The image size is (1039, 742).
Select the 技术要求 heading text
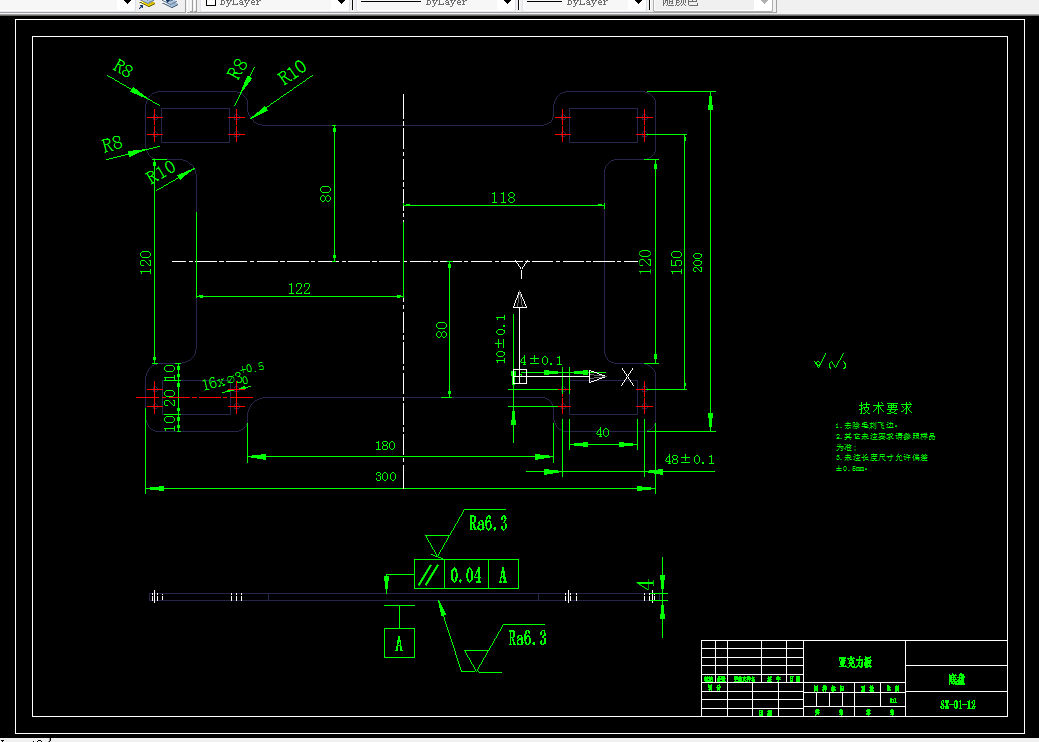coord(885,407)
